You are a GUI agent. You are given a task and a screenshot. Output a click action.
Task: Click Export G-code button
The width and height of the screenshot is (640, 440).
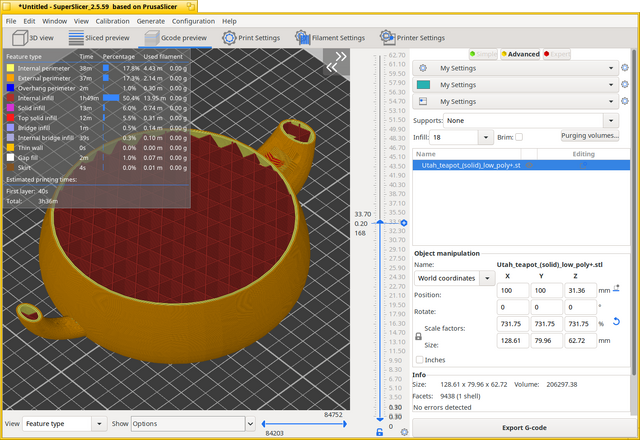(x=524, y=427)
